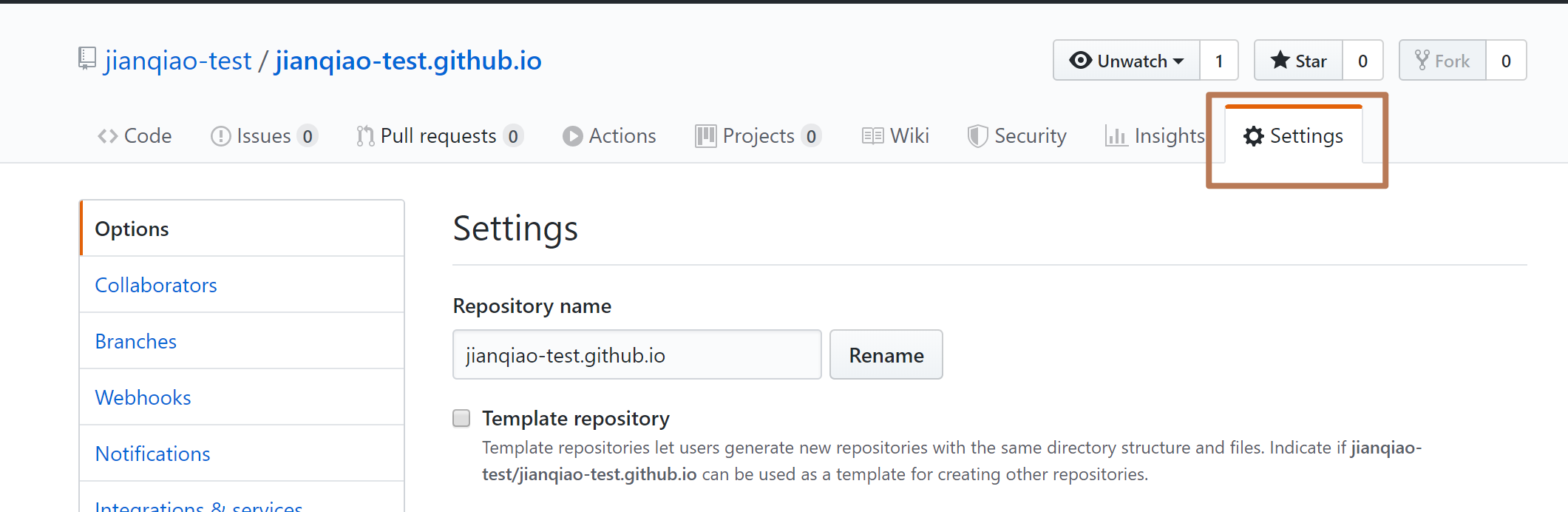This screenshot has width=1568, height=512.
Task: Click the Template repository label
Action: click(576, 419)
